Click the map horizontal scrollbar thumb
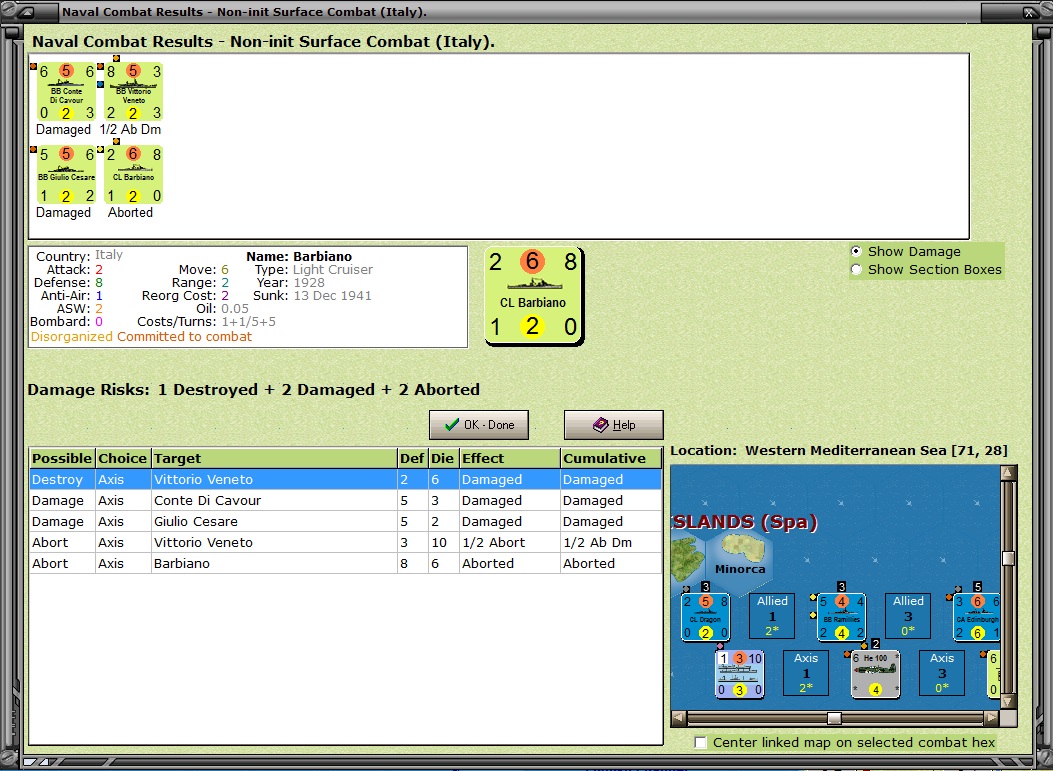 (834, 718)
